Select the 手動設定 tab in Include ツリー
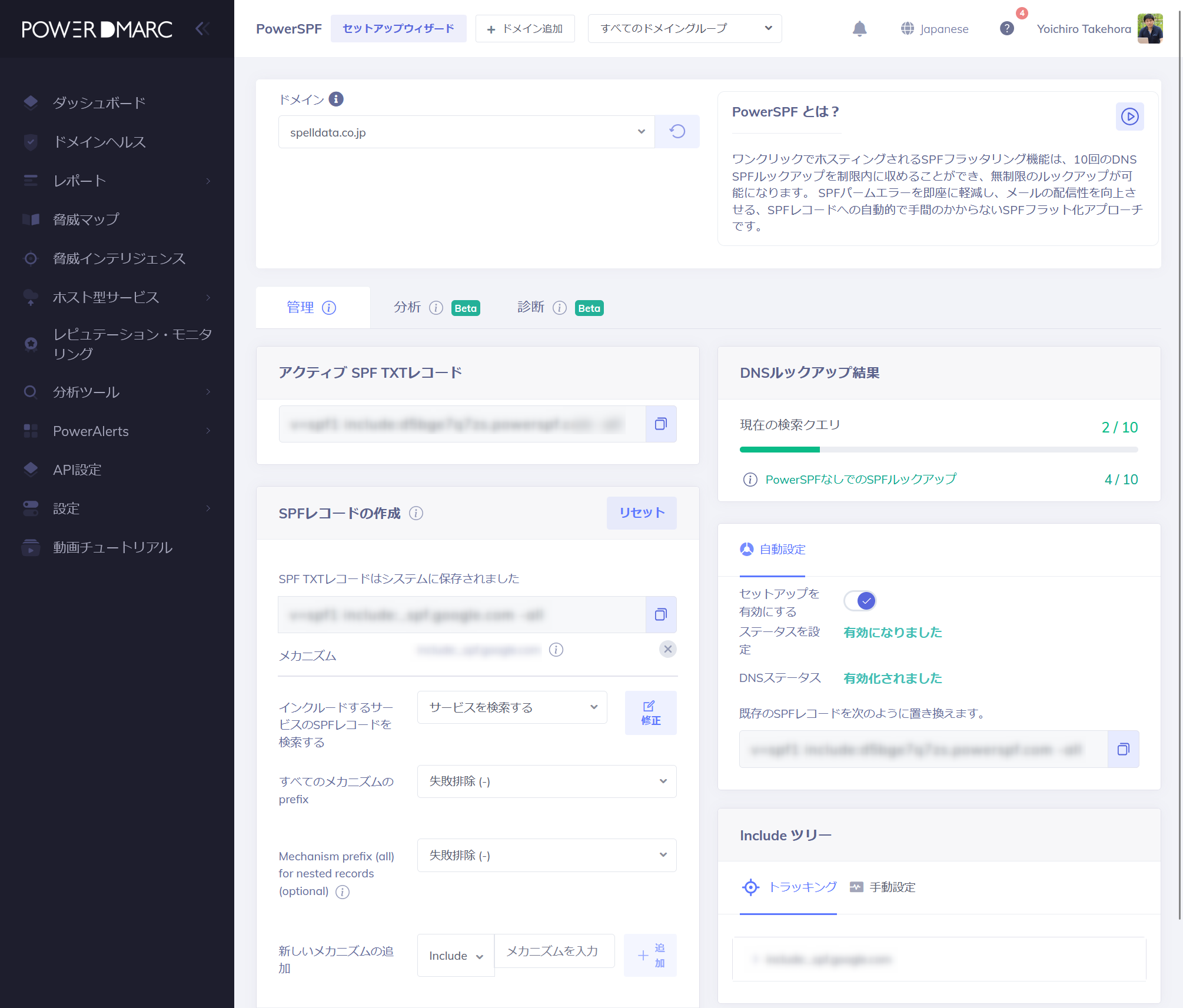 click(x=883, y=887)
